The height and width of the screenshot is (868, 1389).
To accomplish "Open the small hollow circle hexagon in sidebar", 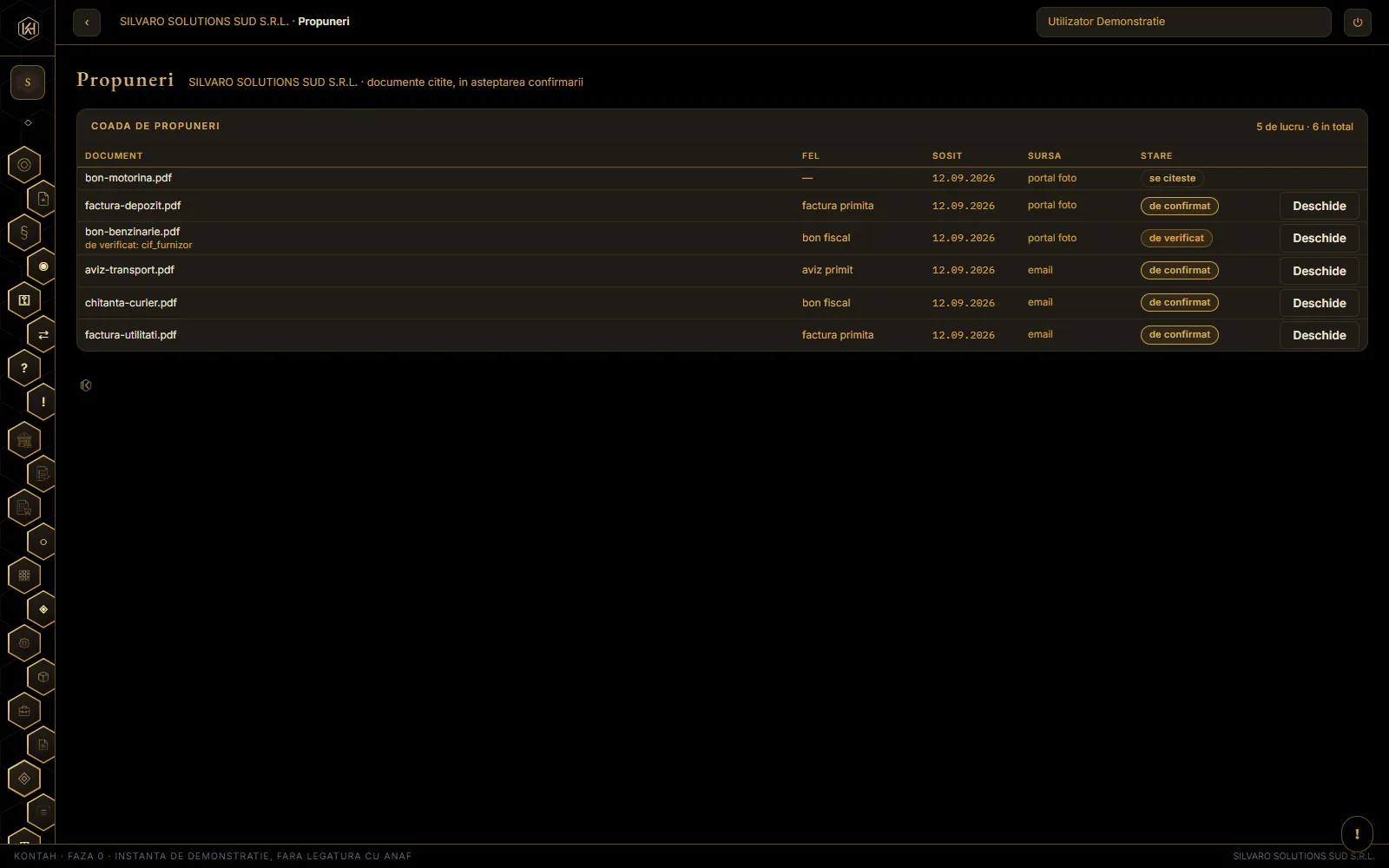I will tap(43, 542).
